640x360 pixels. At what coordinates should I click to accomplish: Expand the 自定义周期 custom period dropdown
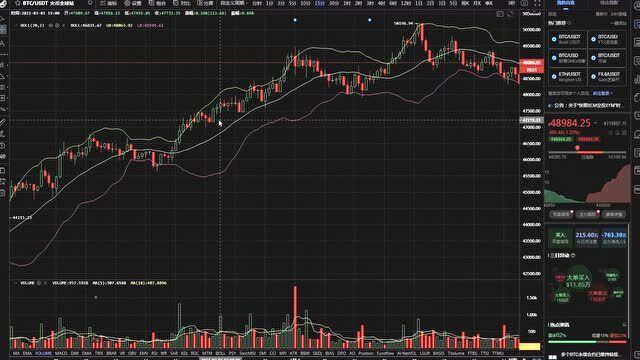[234, 3]
